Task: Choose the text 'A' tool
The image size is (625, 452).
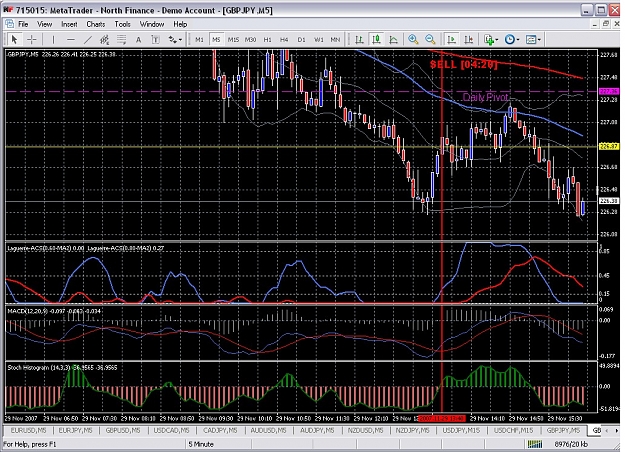Action: [138, 39]
